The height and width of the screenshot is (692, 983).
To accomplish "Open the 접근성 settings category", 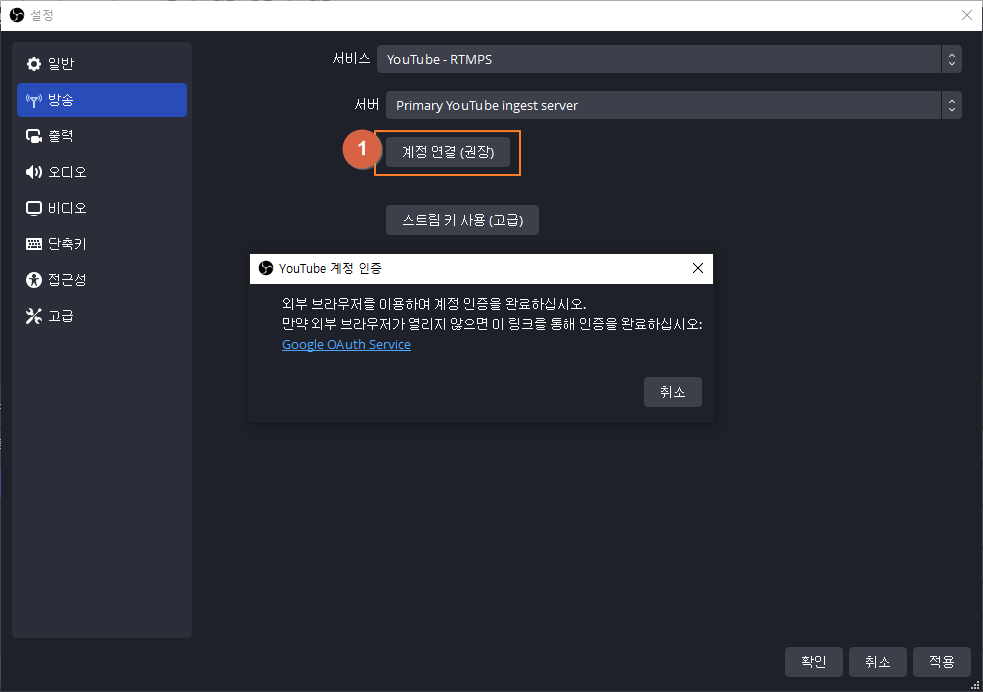I will (x=102, y=280).
